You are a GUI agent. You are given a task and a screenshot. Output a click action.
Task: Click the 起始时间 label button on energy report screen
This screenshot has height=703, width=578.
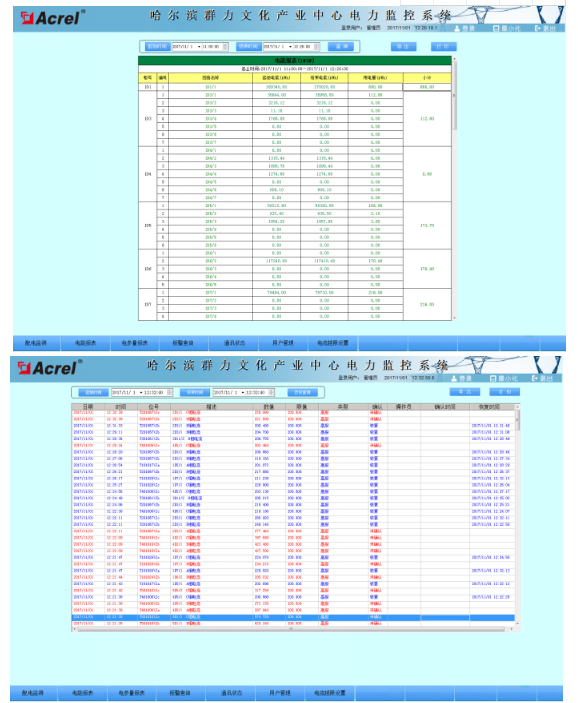tap(157, 47)
